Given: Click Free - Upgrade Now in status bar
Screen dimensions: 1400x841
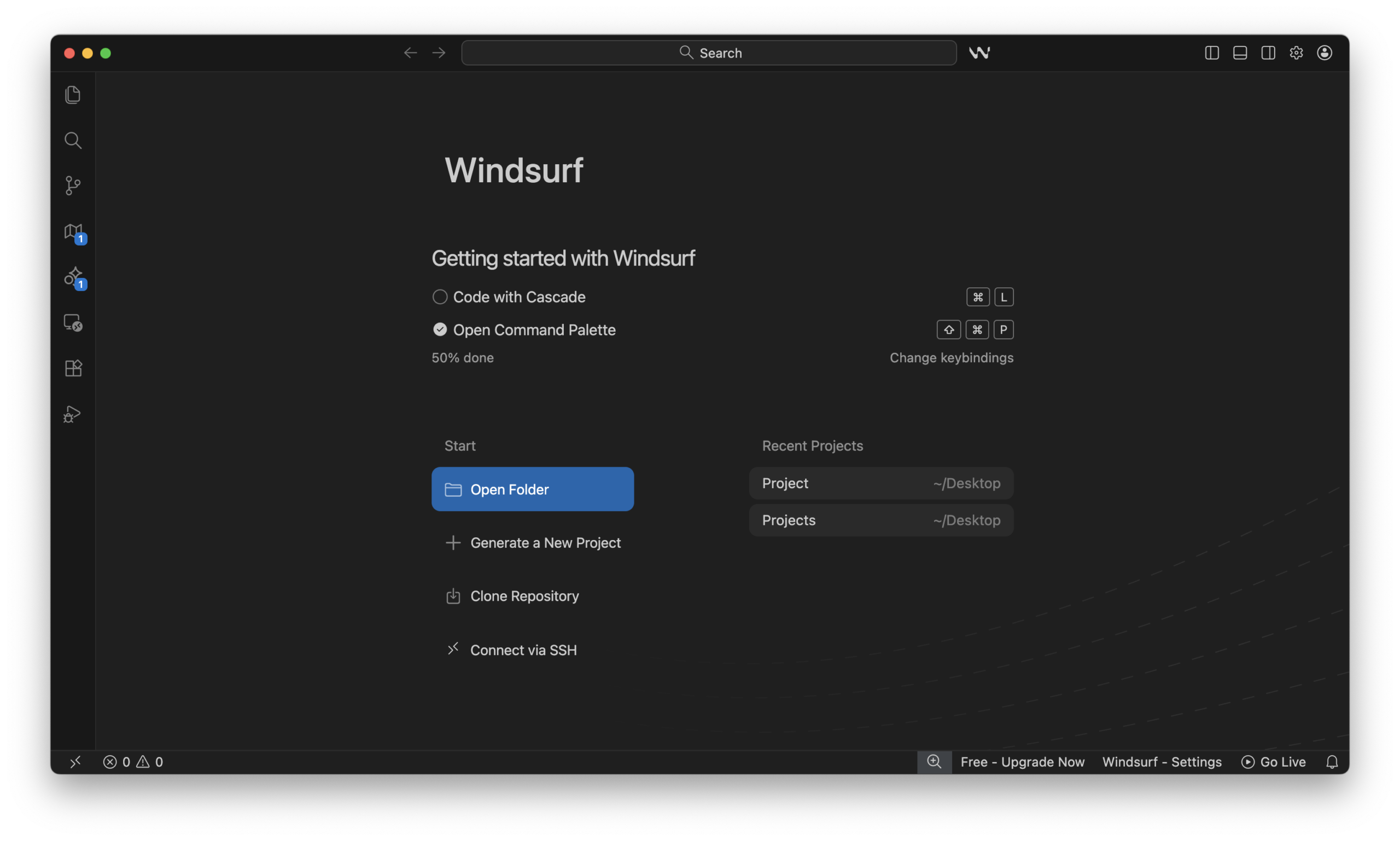Looking at the screenshot, I should click(1022, 762).
